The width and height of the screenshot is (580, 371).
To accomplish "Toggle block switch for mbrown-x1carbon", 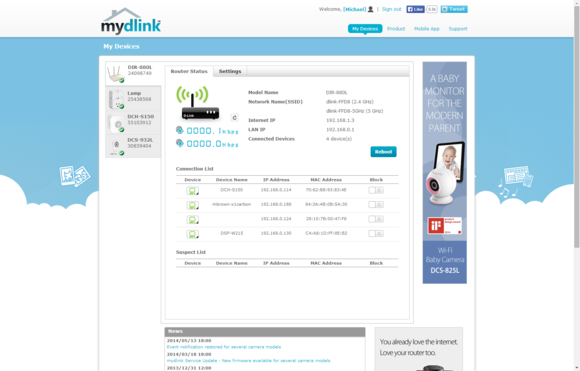I will [376, 205].
